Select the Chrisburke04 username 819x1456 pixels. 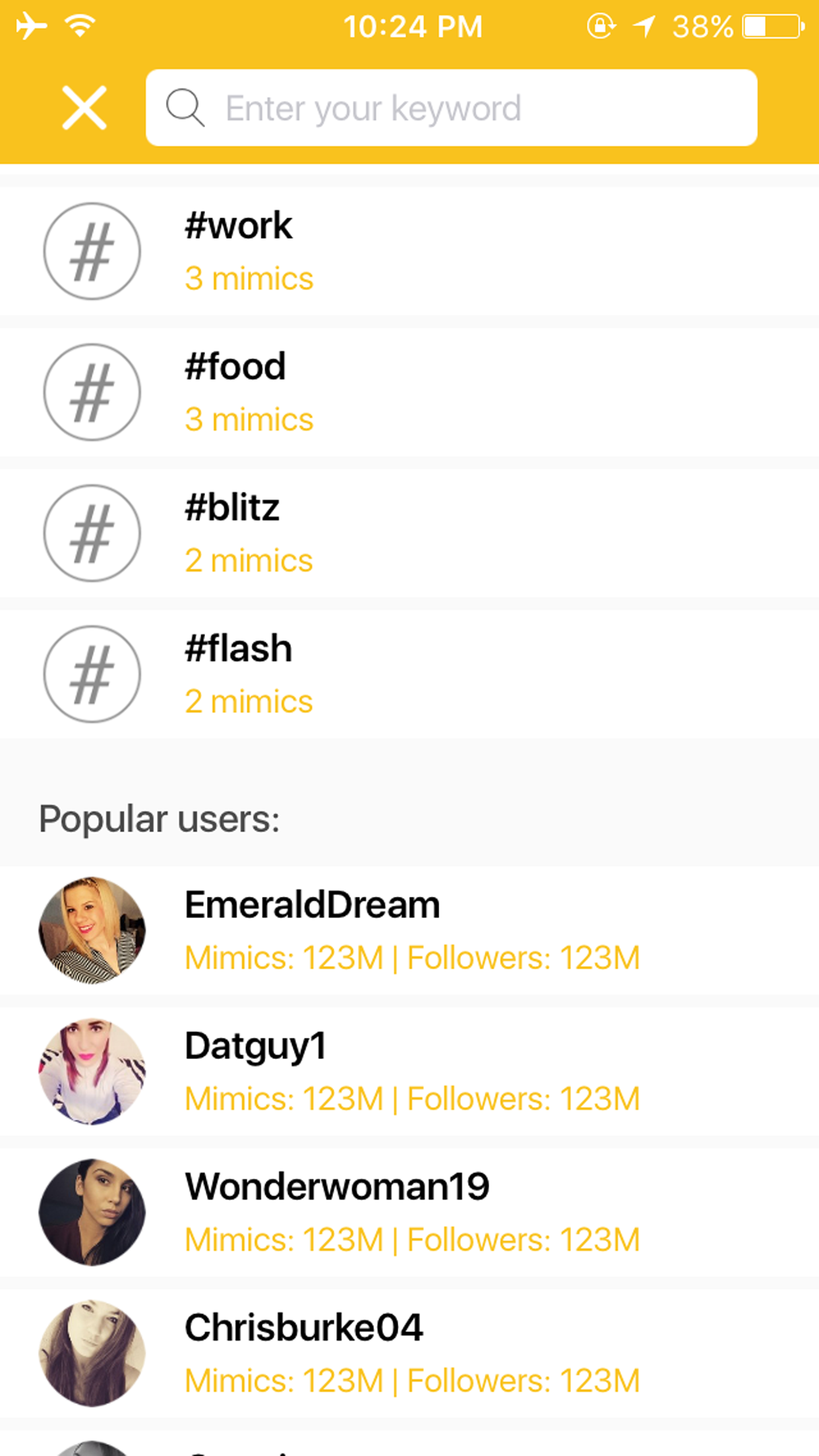303,1328
